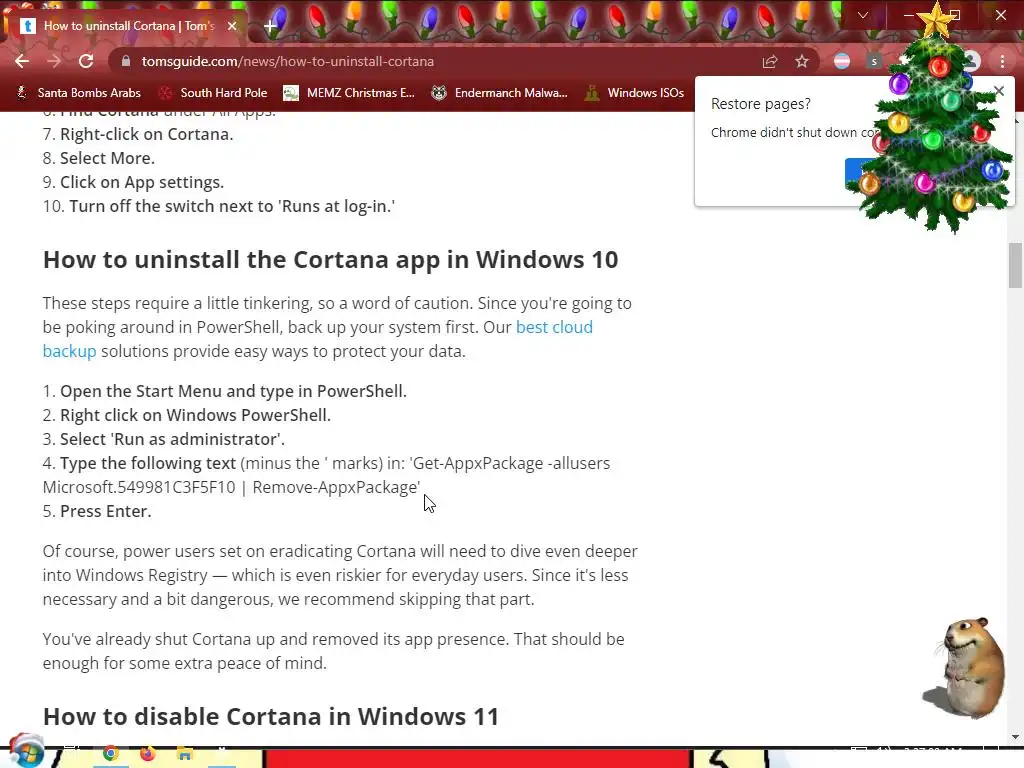Open the Start menu with Santa hat orb
This screenshot has width=1024, height=768.
pos(26,752)
